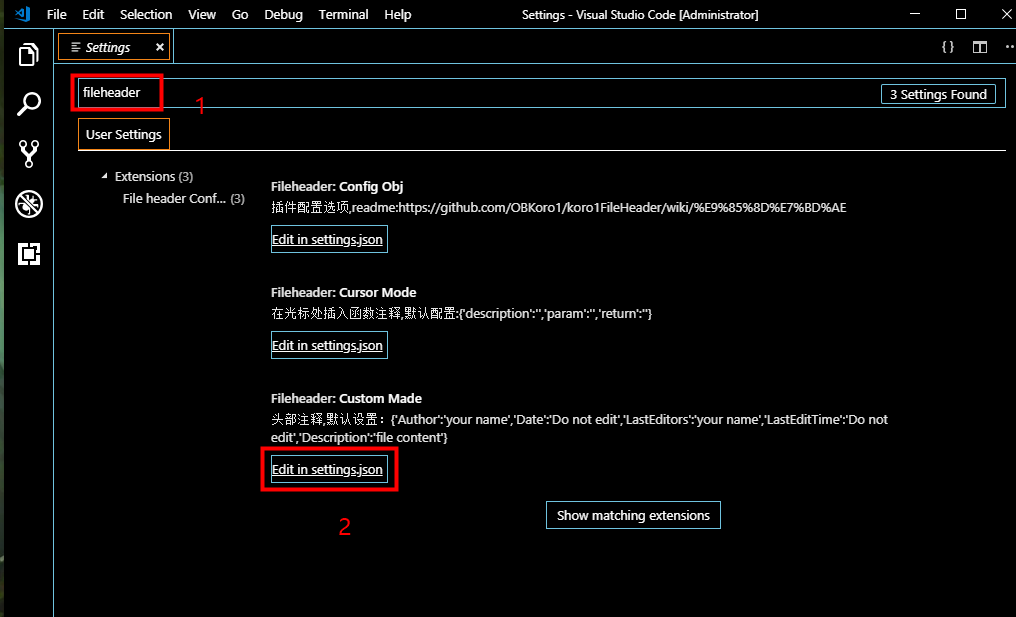Select the Settings editor tab
Screen dimensions: 1016x617
[114, 47]
